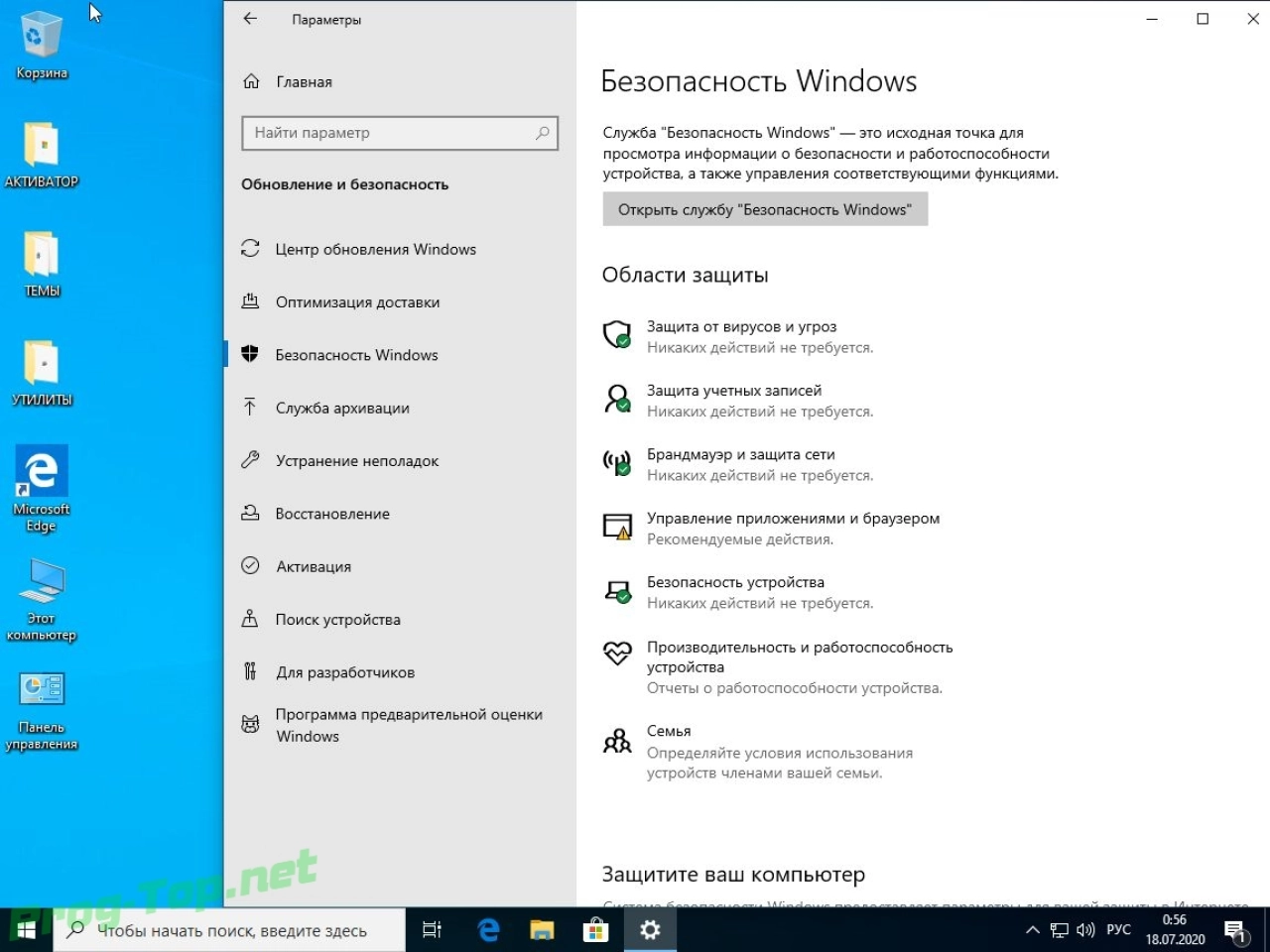
Task: Click the developers tools icon
Action: point(250,671)
